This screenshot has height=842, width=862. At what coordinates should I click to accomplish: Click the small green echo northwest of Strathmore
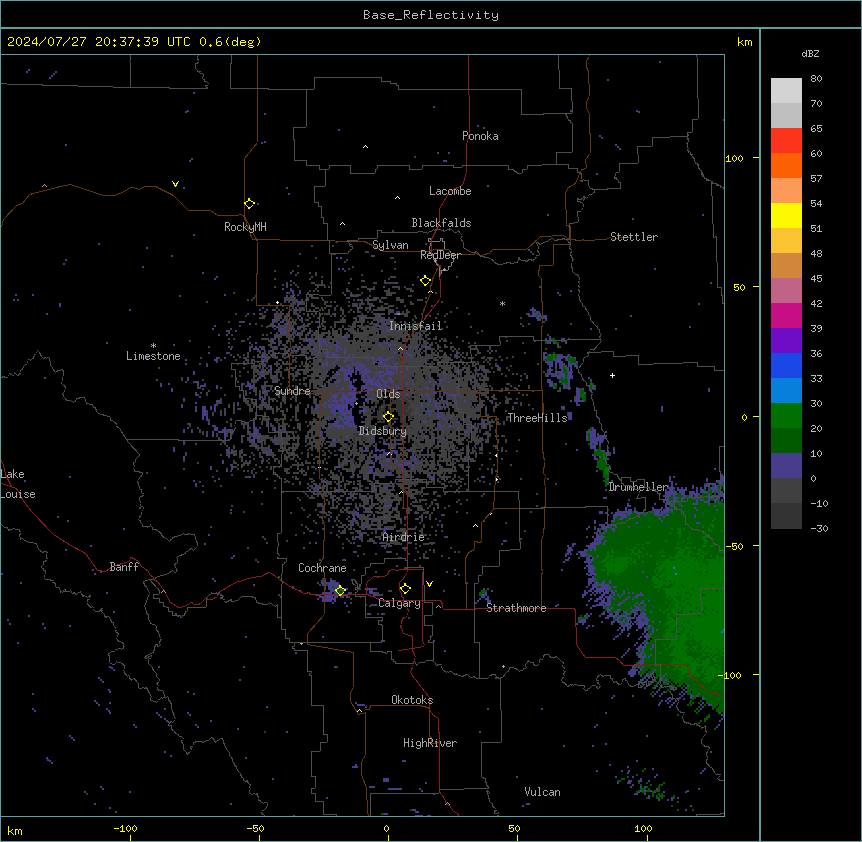(x=483, y=593)
